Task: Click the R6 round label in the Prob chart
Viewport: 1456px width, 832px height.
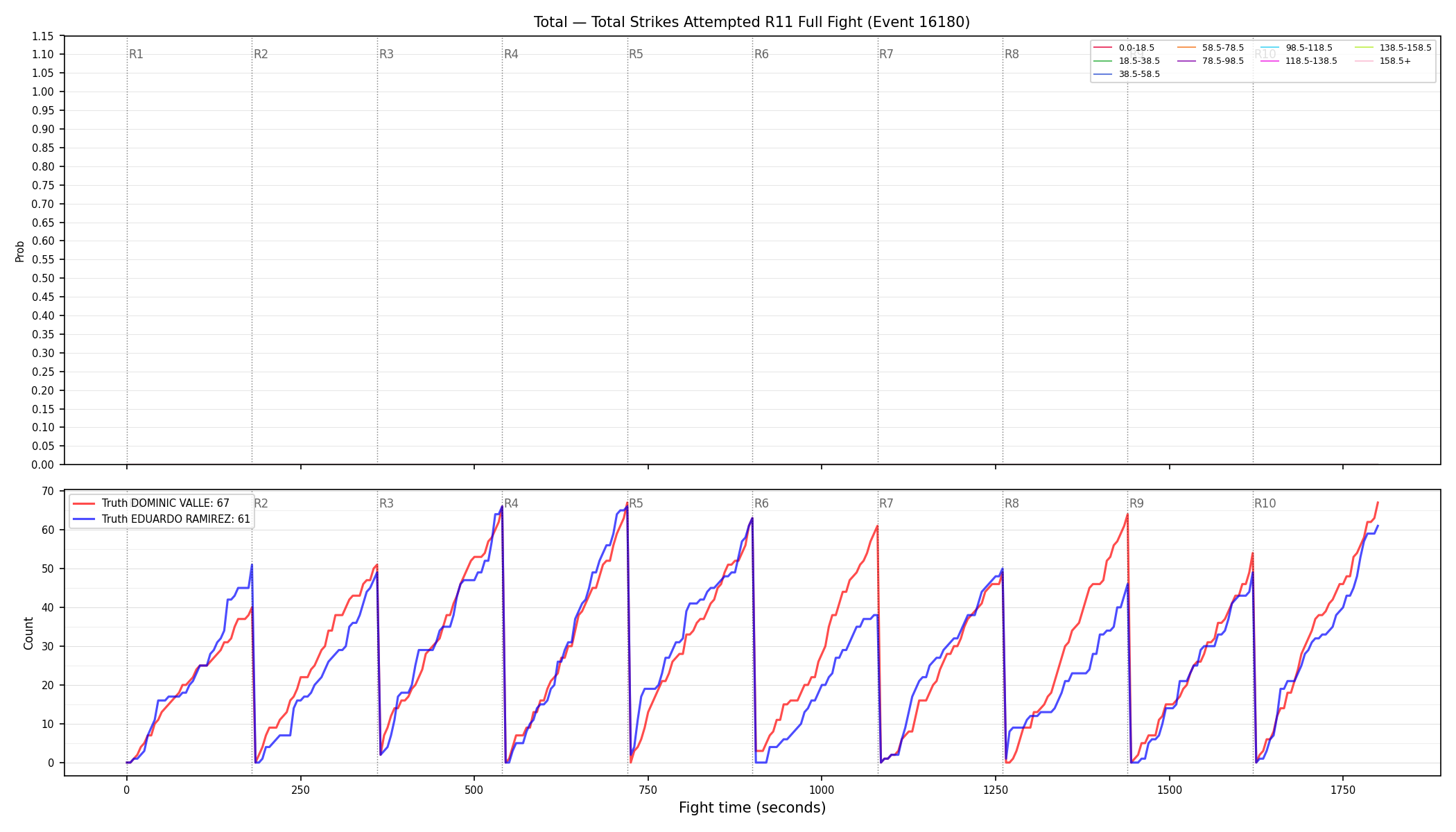Action: click(761, 54)
